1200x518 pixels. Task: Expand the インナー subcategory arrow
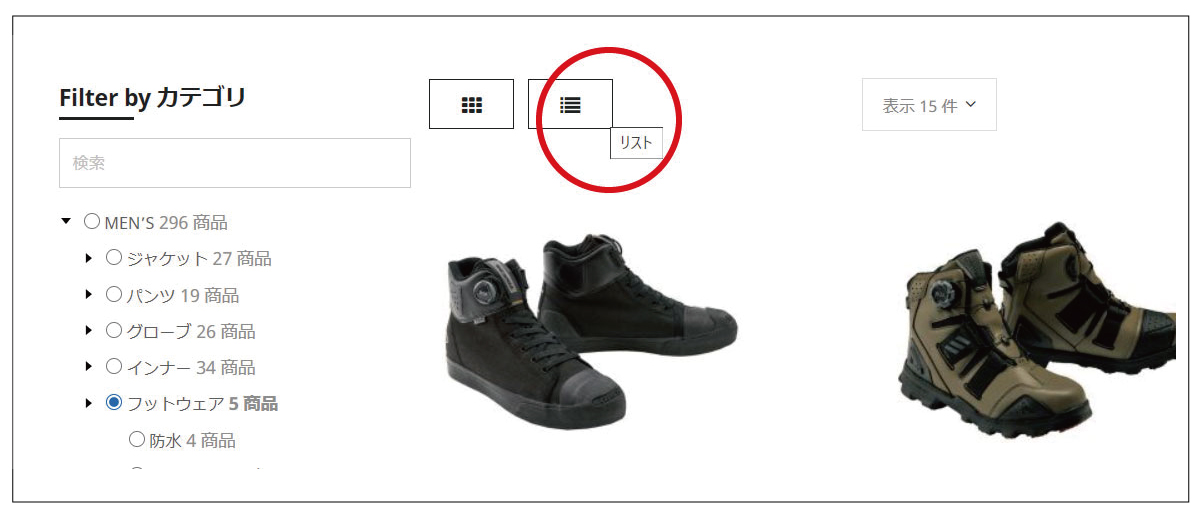click(x=89, y=367)
